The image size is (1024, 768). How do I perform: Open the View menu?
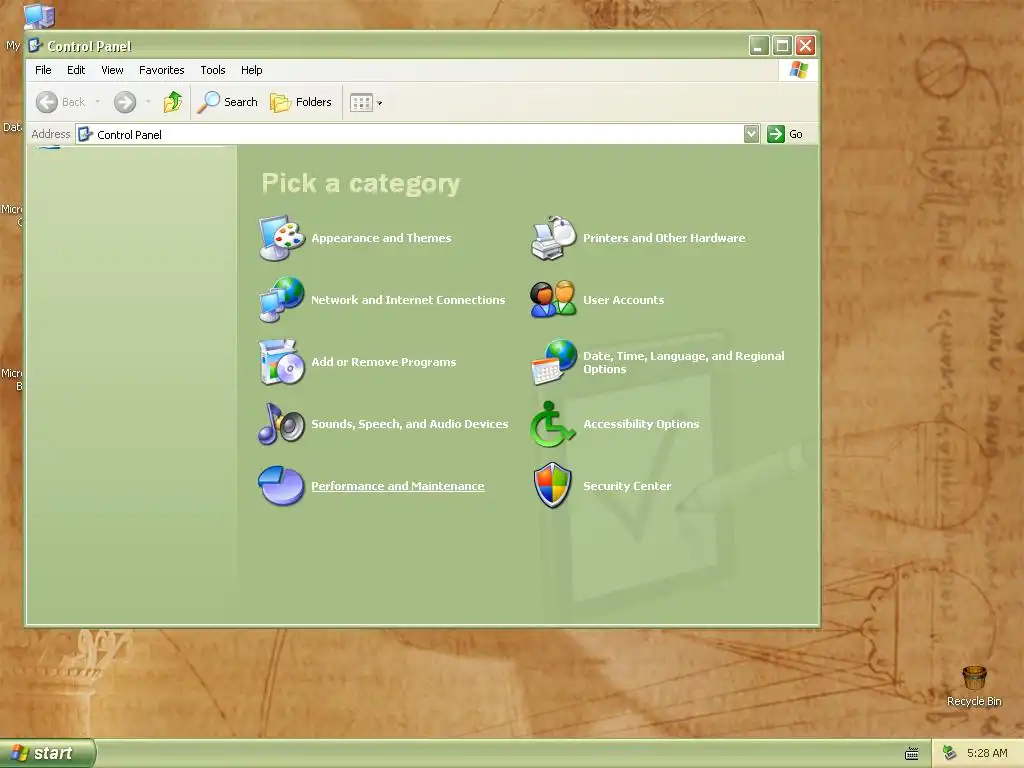112,70
